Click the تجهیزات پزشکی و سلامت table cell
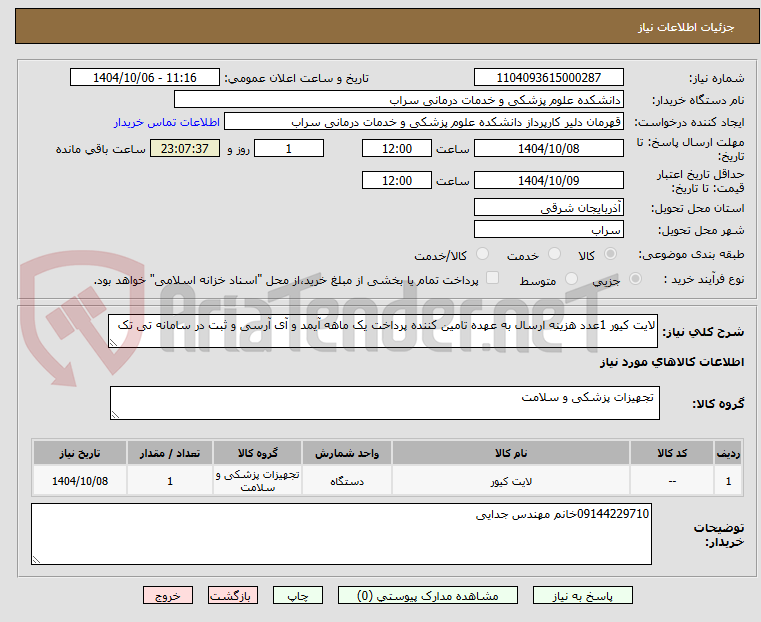761x622 pixels. pos(258,481)
